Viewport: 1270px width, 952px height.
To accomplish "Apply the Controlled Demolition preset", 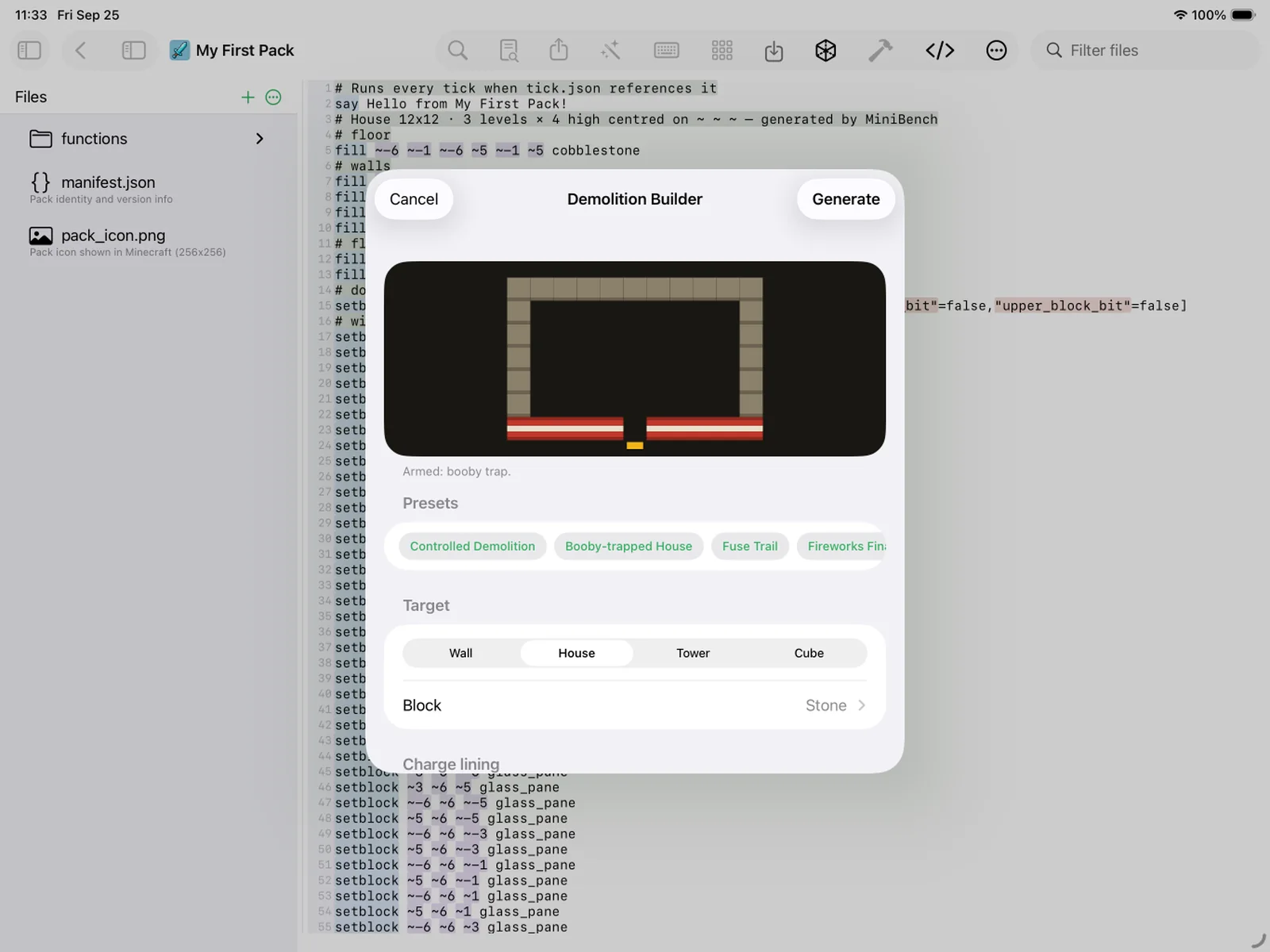I will point(472,546).
